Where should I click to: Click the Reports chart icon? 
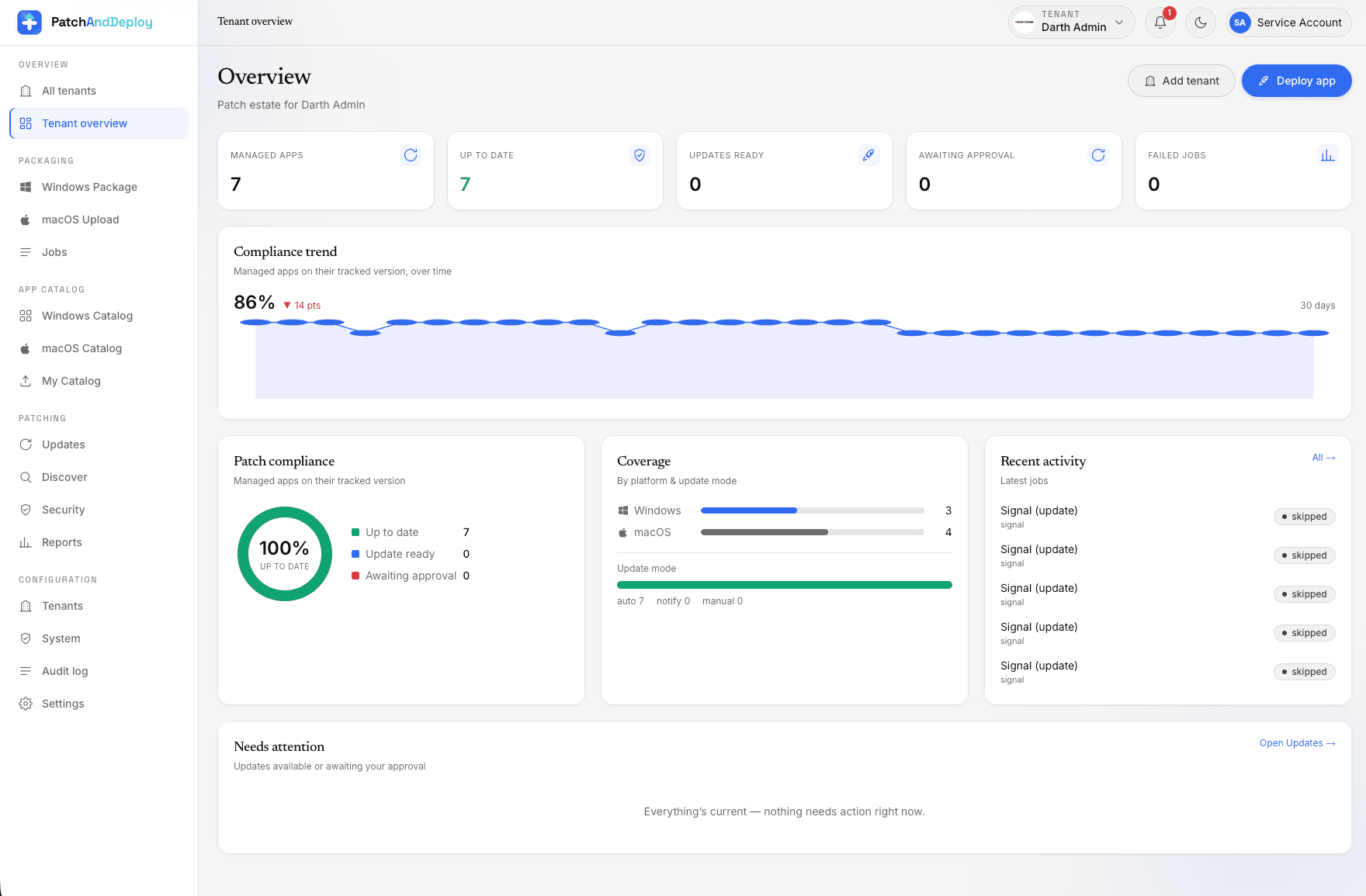click(x=26, y=542)
